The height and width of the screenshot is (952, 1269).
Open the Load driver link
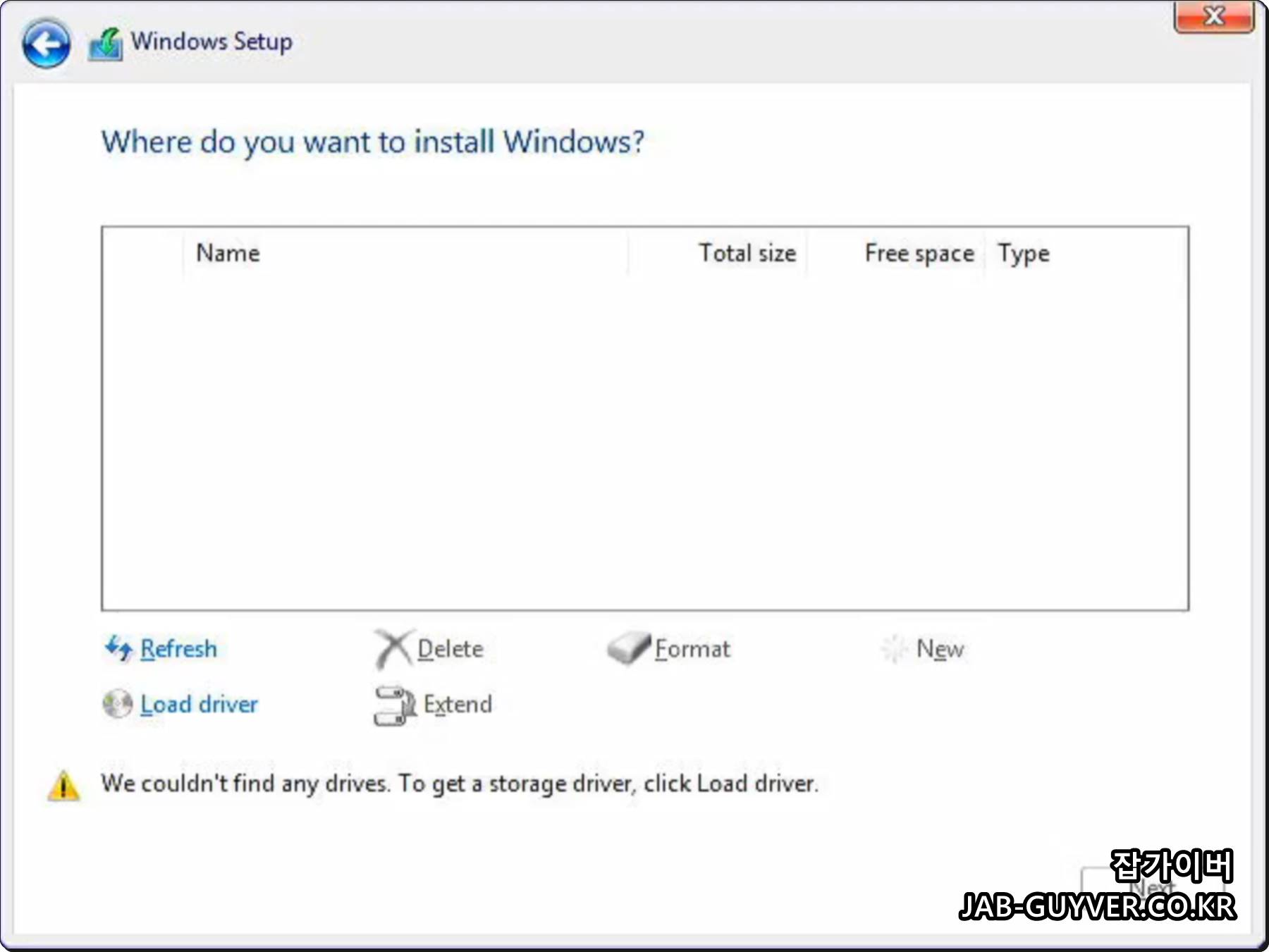(x=199, y=704)
